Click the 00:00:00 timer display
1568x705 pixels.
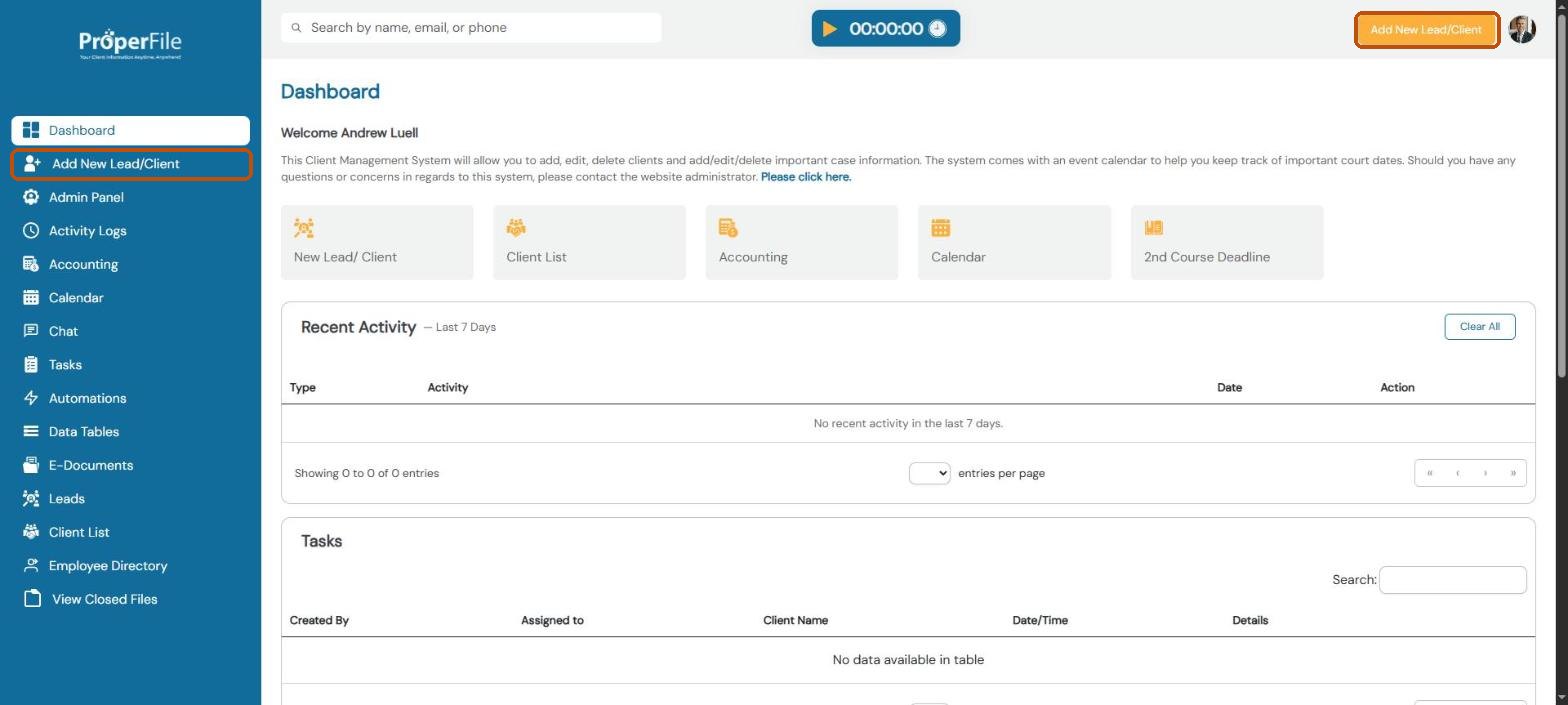pos(886,29)
